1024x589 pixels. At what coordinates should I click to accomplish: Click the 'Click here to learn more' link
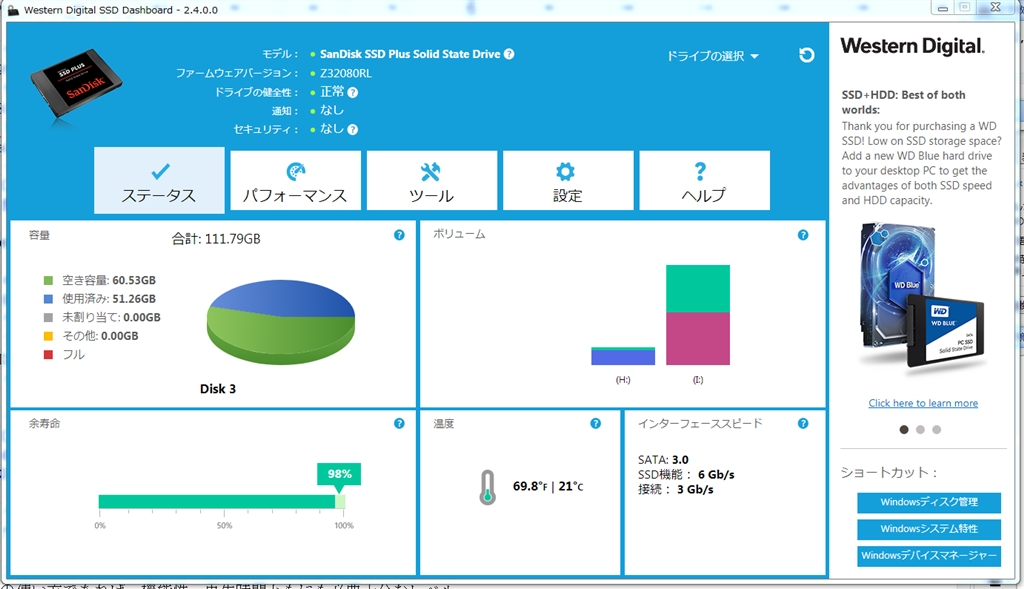pos(923,403)
